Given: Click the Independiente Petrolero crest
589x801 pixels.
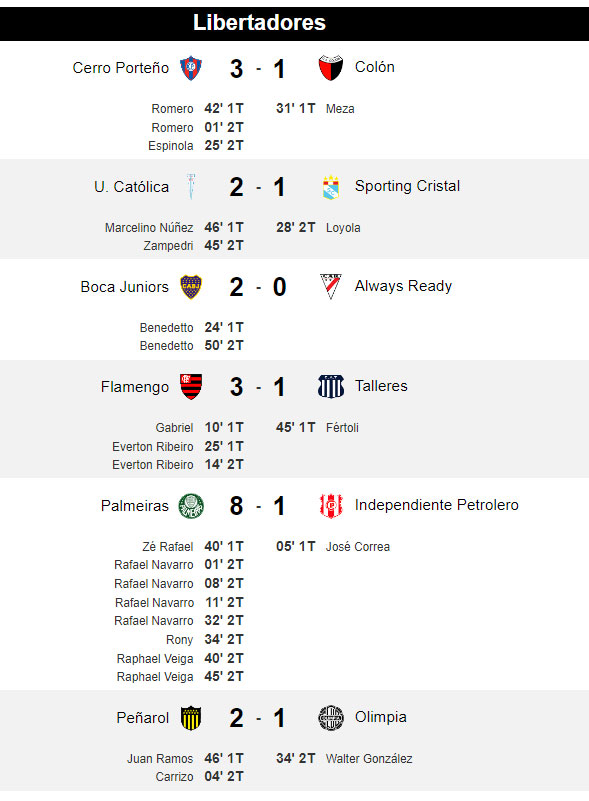Looking at the screenshot, I should click(331, 506).
